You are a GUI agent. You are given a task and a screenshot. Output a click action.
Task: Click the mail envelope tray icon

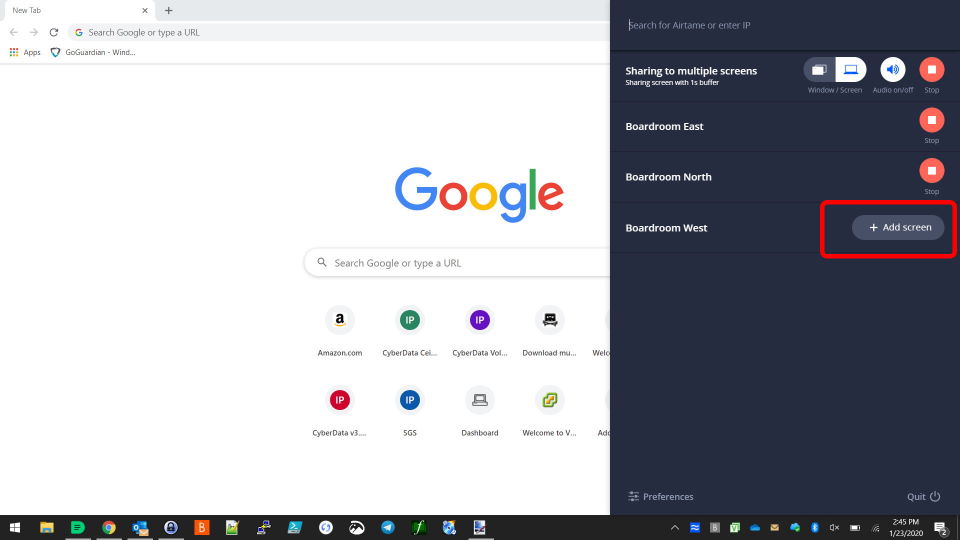(774, 528)
